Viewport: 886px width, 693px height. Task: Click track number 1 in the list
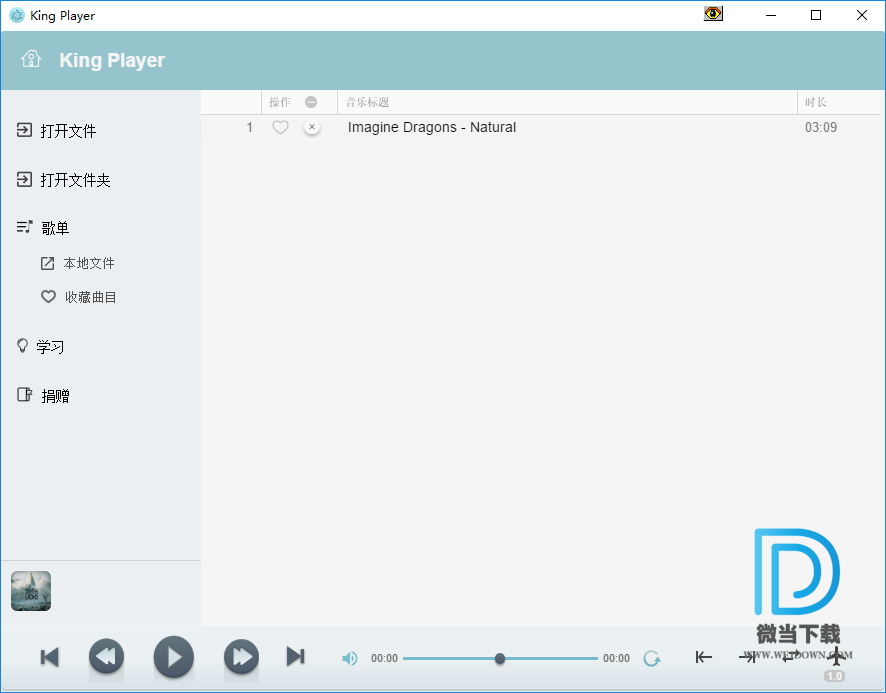click(249, 127)
